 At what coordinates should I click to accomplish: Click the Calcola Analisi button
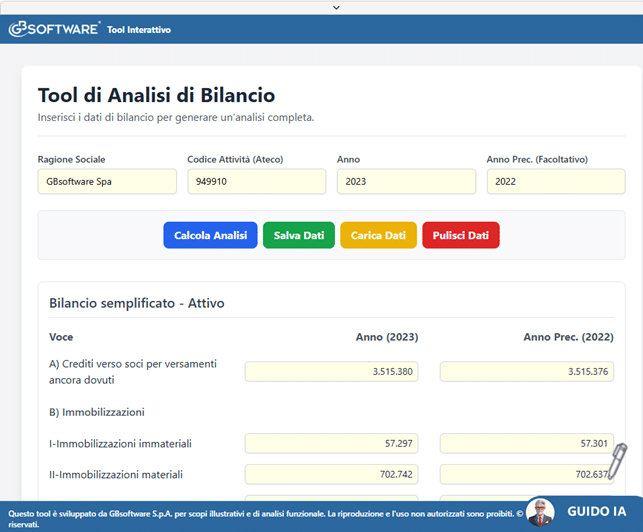[210, 235]
